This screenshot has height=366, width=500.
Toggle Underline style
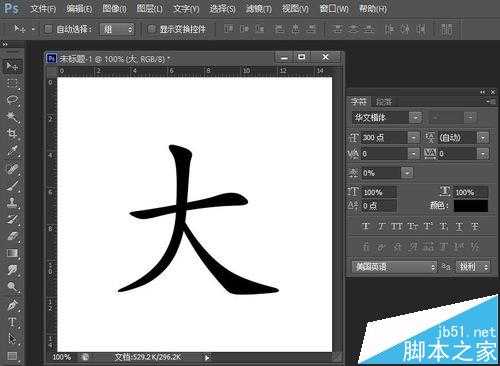tap(459, 226)
